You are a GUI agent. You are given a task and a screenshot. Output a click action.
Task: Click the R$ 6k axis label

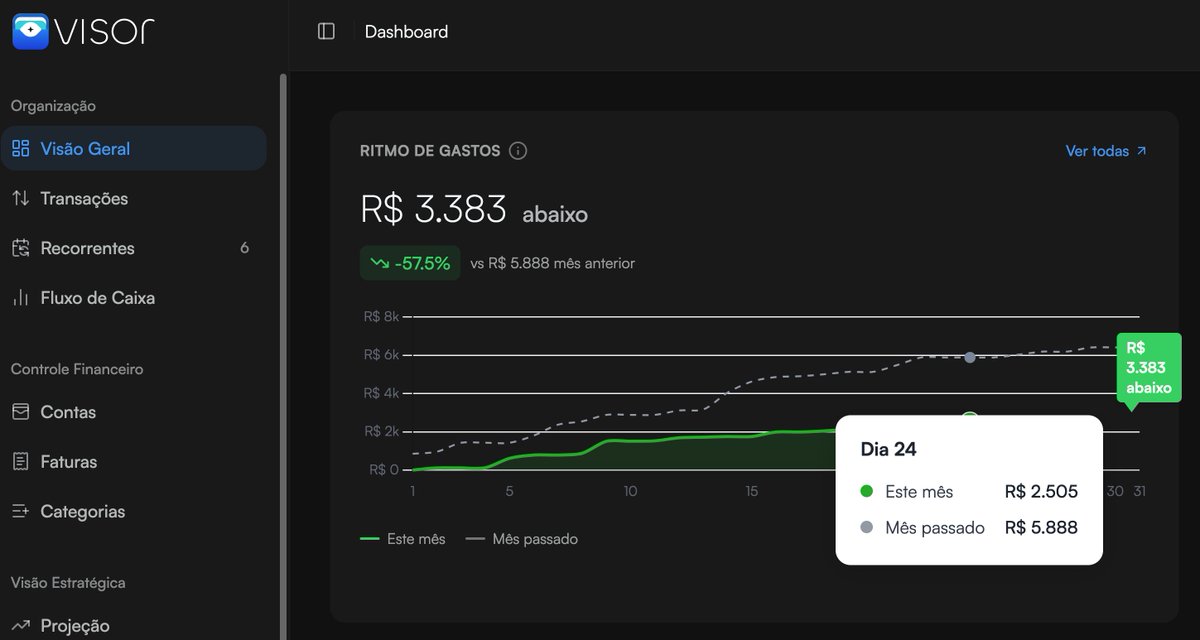pos(381,355)
